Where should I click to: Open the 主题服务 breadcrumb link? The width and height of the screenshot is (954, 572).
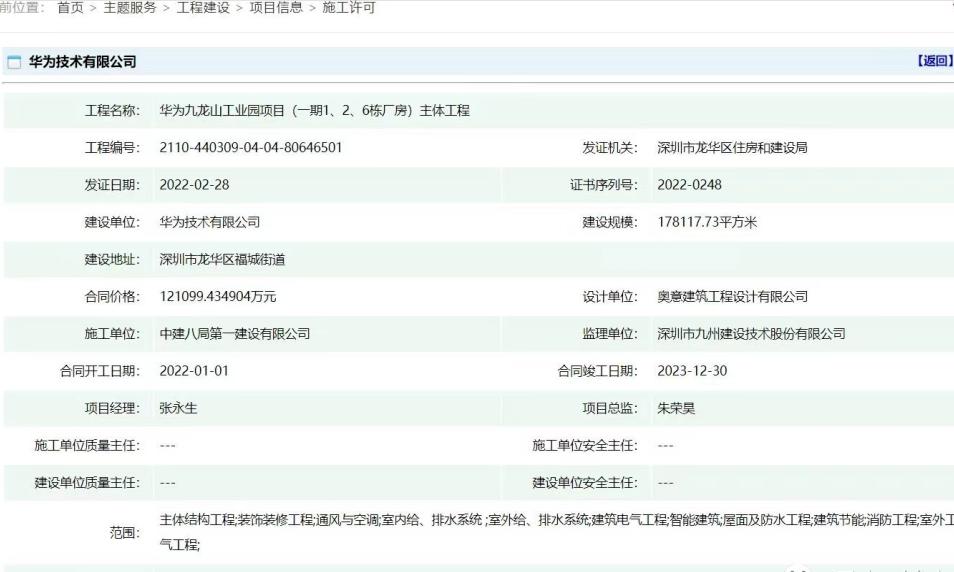pos(130,8)
